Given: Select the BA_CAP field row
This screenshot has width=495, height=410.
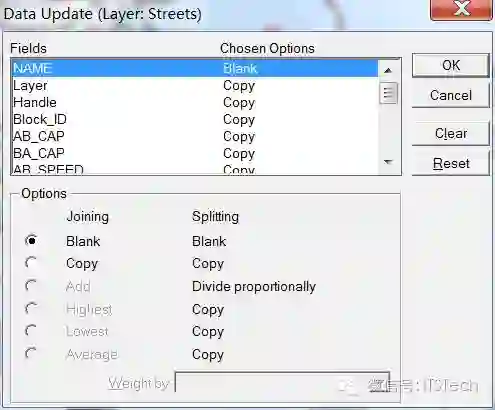Looking at the screenshot, I should coord(195,153).
